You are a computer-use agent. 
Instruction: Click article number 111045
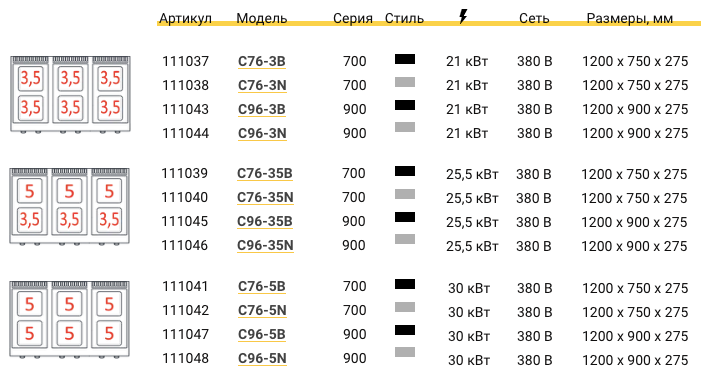click(x=185, y=221)
